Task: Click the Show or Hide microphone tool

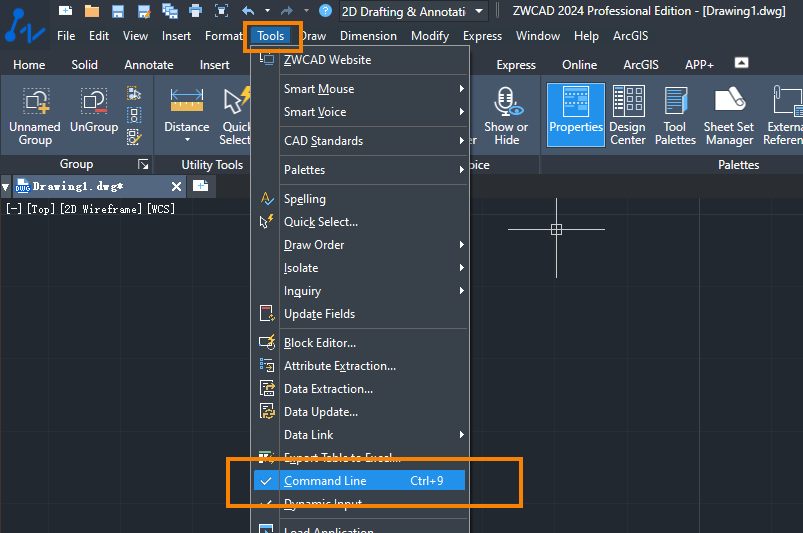Action: pos(506,116)
